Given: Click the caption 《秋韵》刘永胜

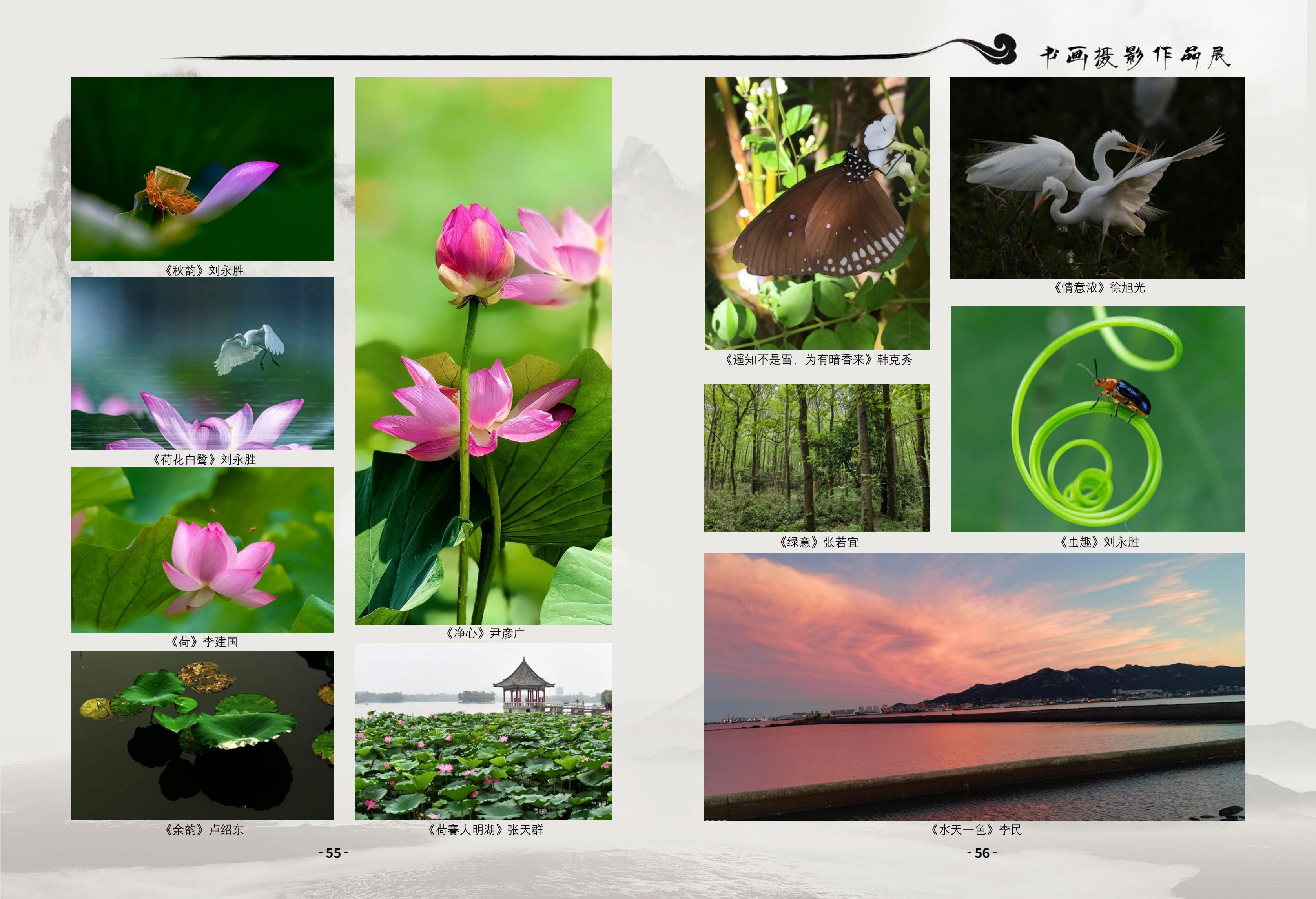Looking at the screenshot, I should click(204, 270).
